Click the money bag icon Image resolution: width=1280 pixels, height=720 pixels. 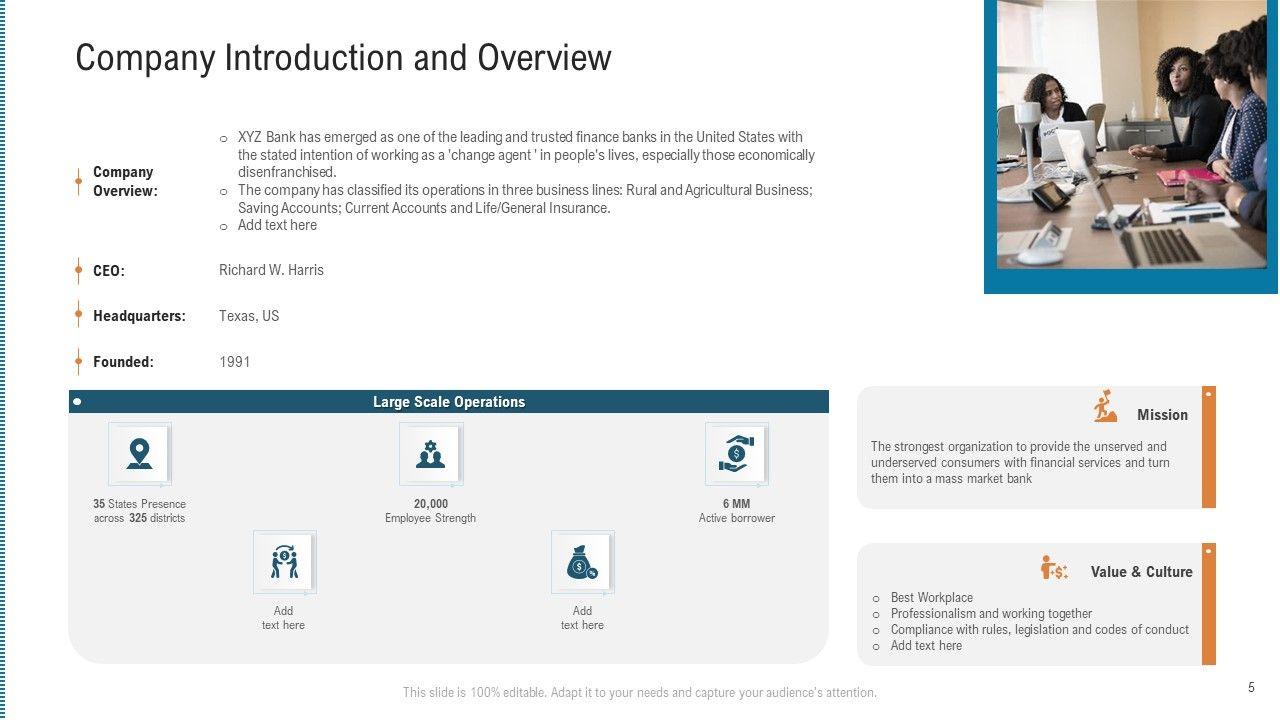(583, 562)
